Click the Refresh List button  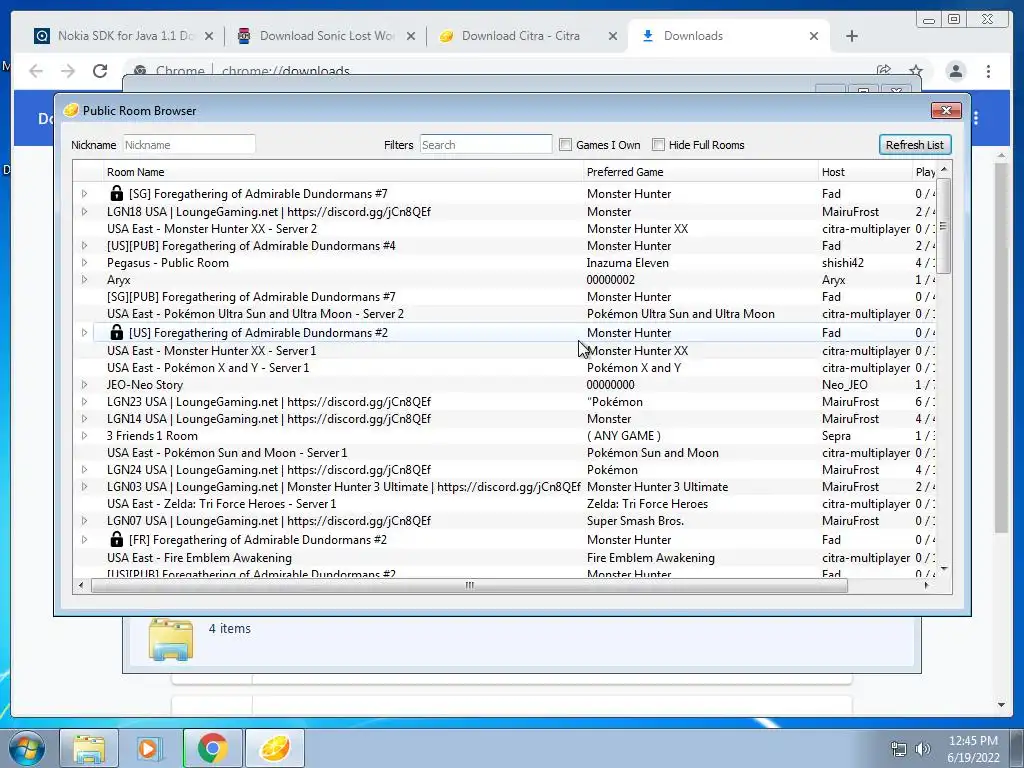[x=914, y=144]
